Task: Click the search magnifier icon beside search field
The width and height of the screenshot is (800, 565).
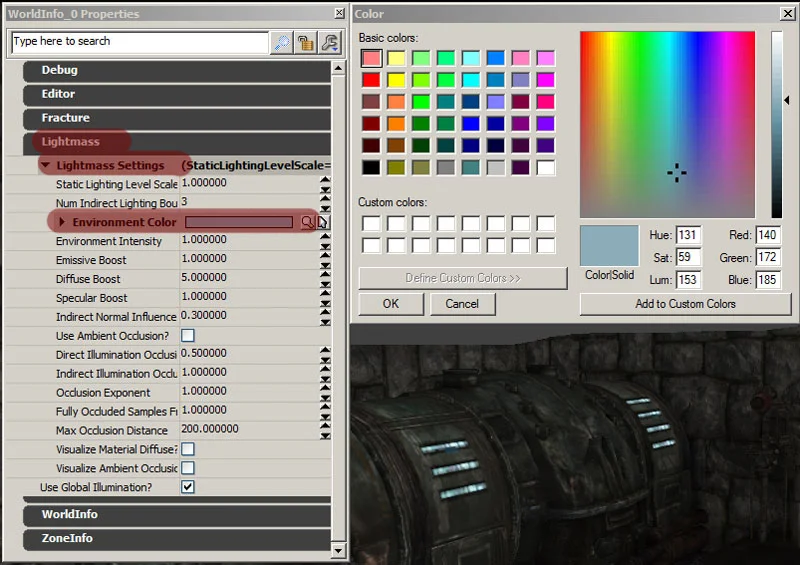Action: pos(282,43)
